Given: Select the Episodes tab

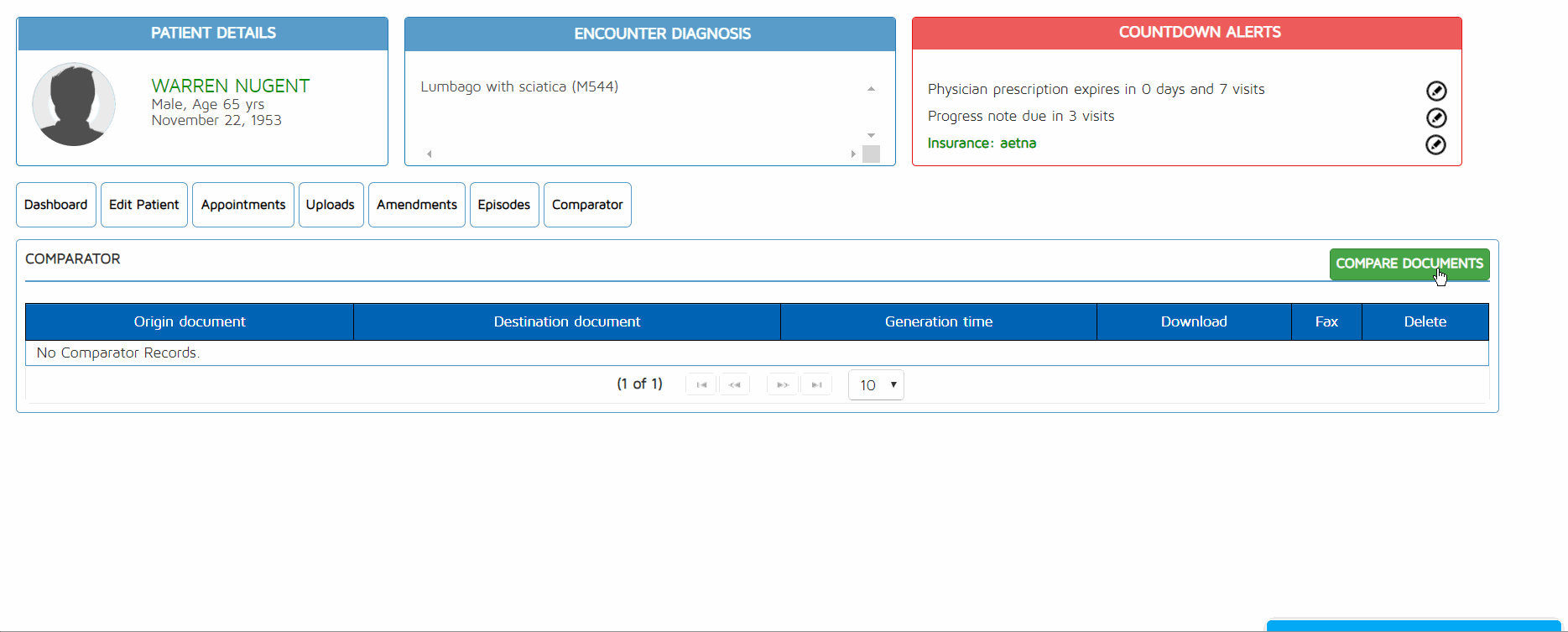Looking at the screenshot, I should [504, 205].
